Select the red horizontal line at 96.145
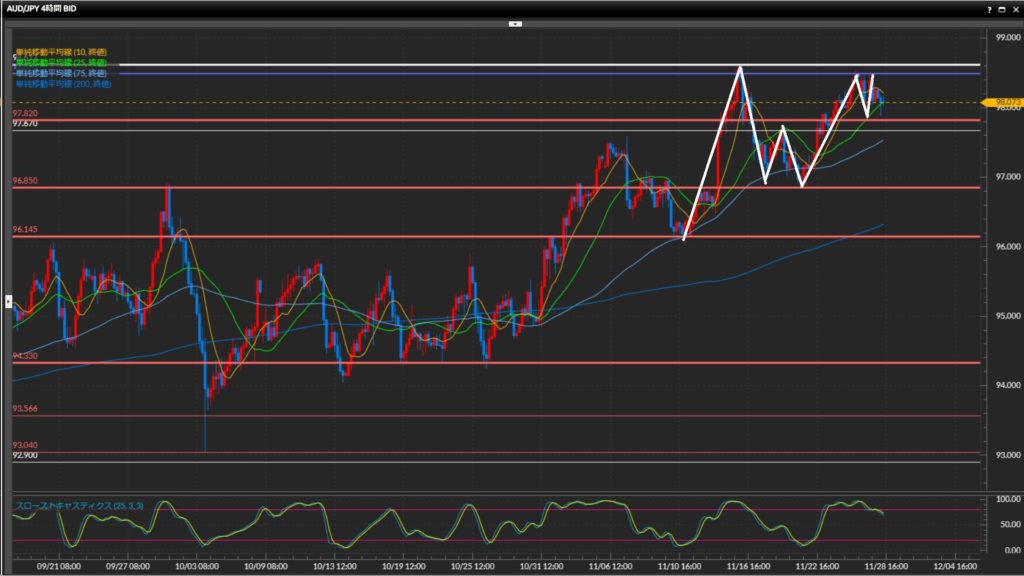1024x576 pixels. 500,236
